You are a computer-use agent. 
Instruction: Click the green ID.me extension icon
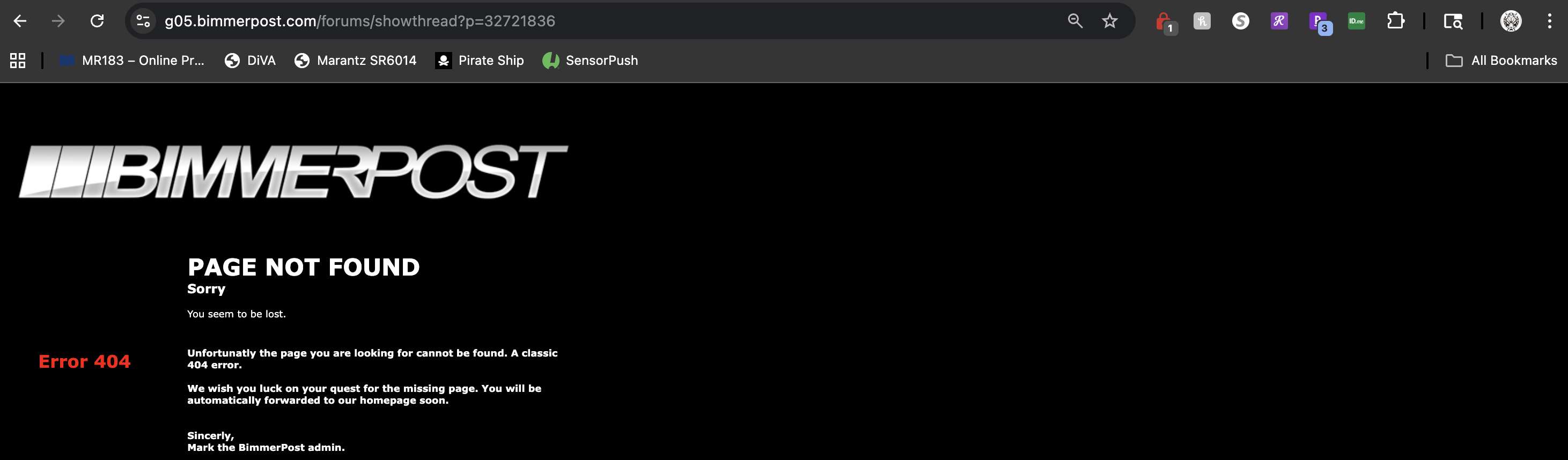pos(1356,21)
